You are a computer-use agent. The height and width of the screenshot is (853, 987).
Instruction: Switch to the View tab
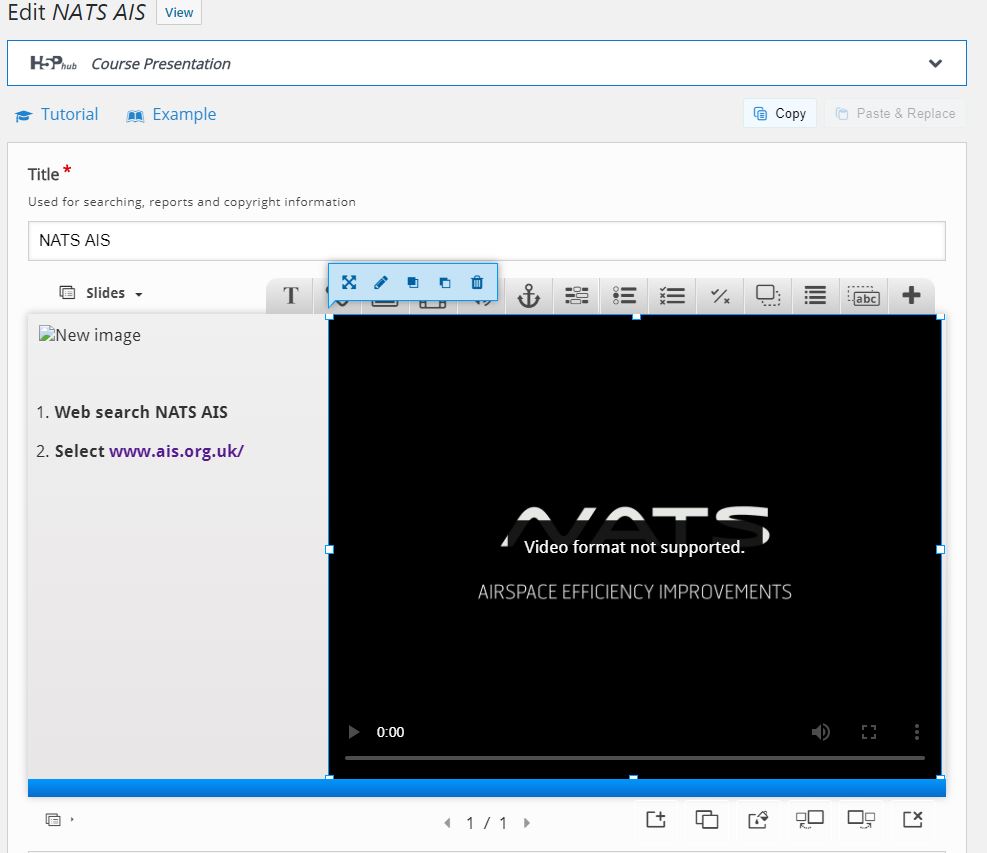[178, 12]
